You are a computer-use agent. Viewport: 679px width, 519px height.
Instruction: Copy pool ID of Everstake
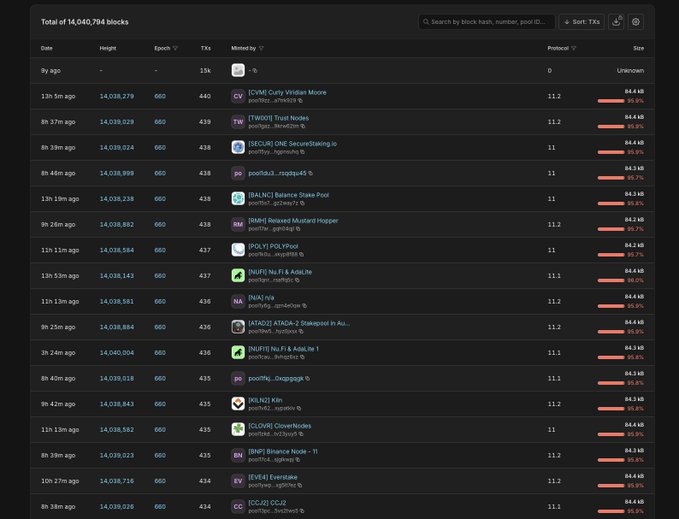[300, 485]
